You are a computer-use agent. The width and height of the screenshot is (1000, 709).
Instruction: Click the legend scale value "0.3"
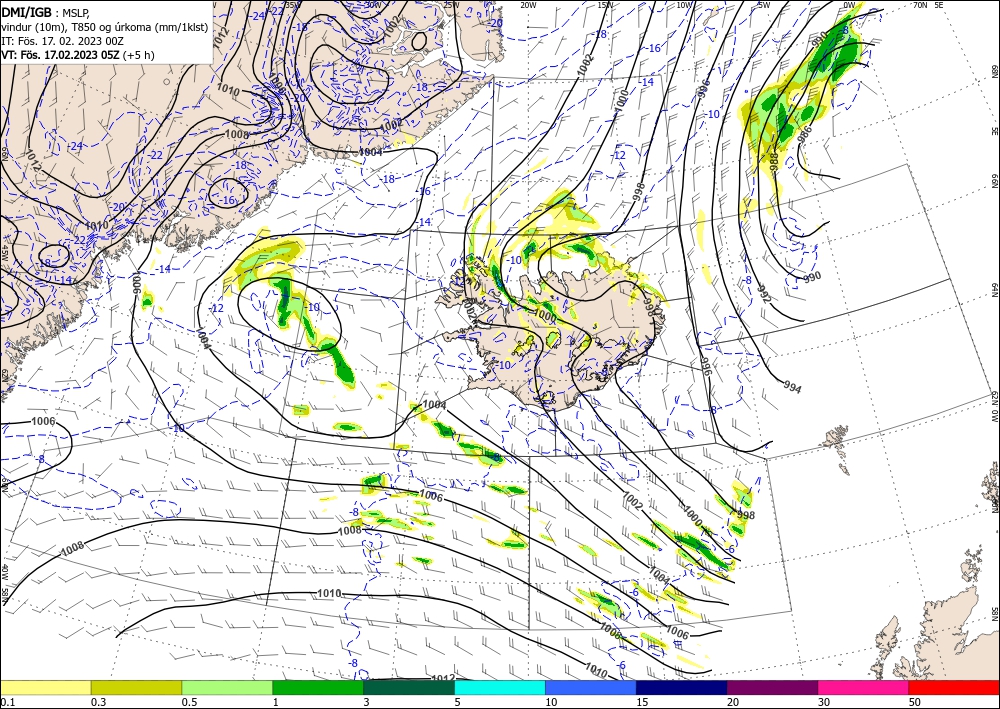98,702
